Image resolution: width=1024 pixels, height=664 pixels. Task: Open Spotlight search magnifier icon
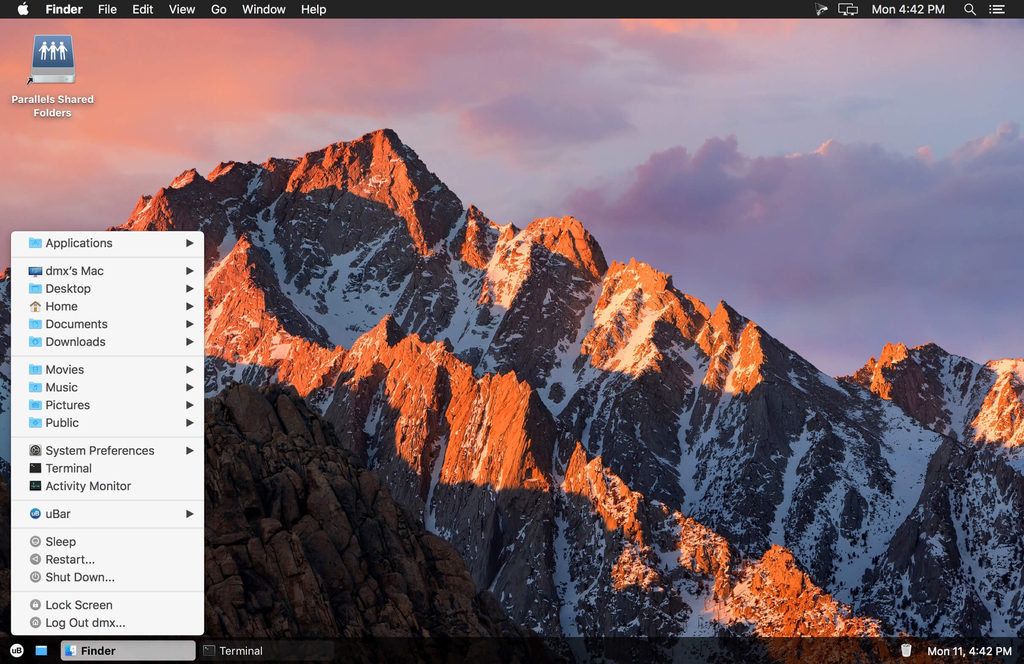tap(969, 9)
